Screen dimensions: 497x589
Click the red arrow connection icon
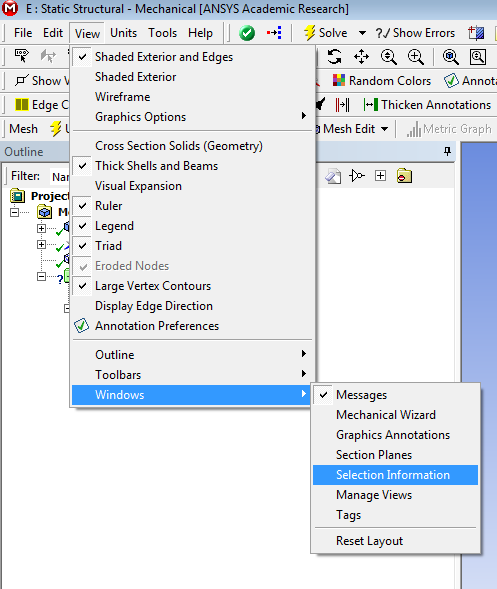(274, 33)
